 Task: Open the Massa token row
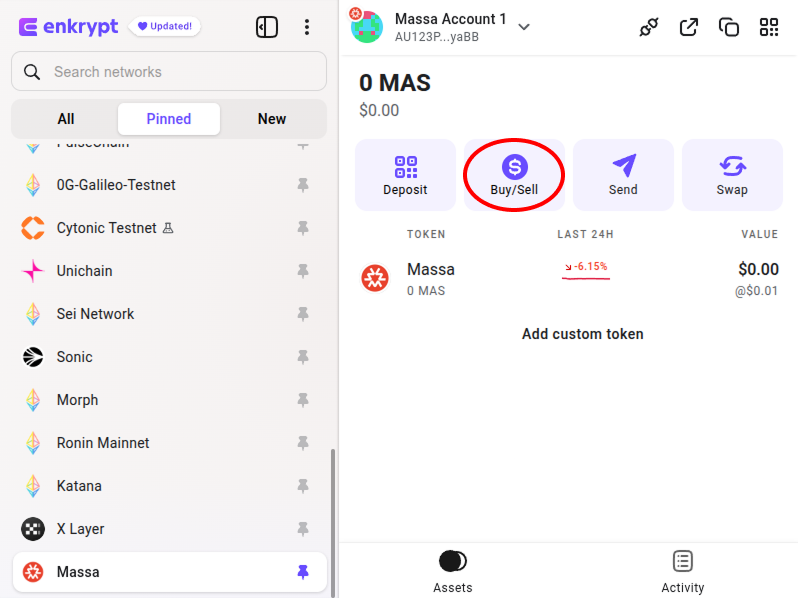[569, 279]
